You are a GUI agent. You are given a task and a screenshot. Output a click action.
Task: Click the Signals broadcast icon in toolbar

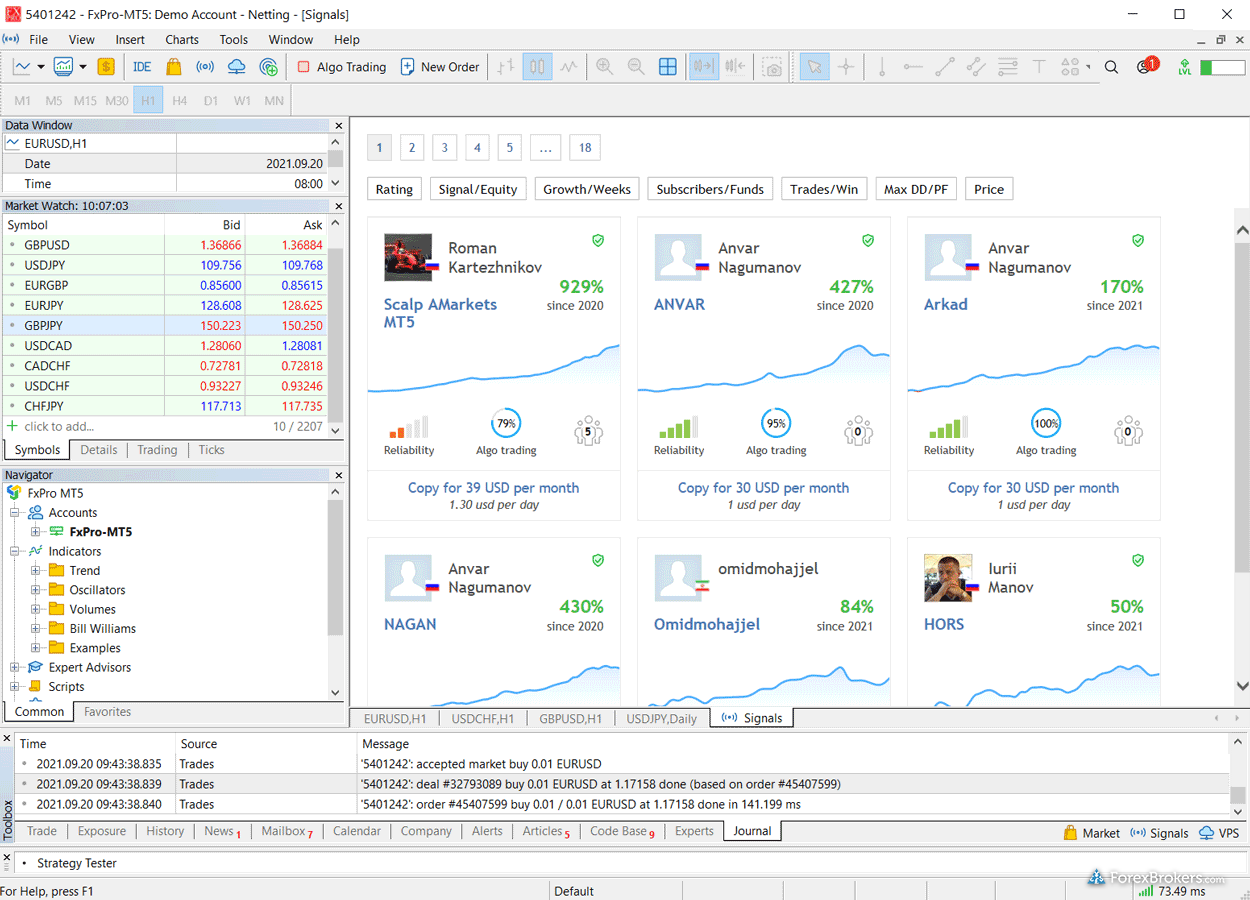pyautogui.click(x=205, y=67)
